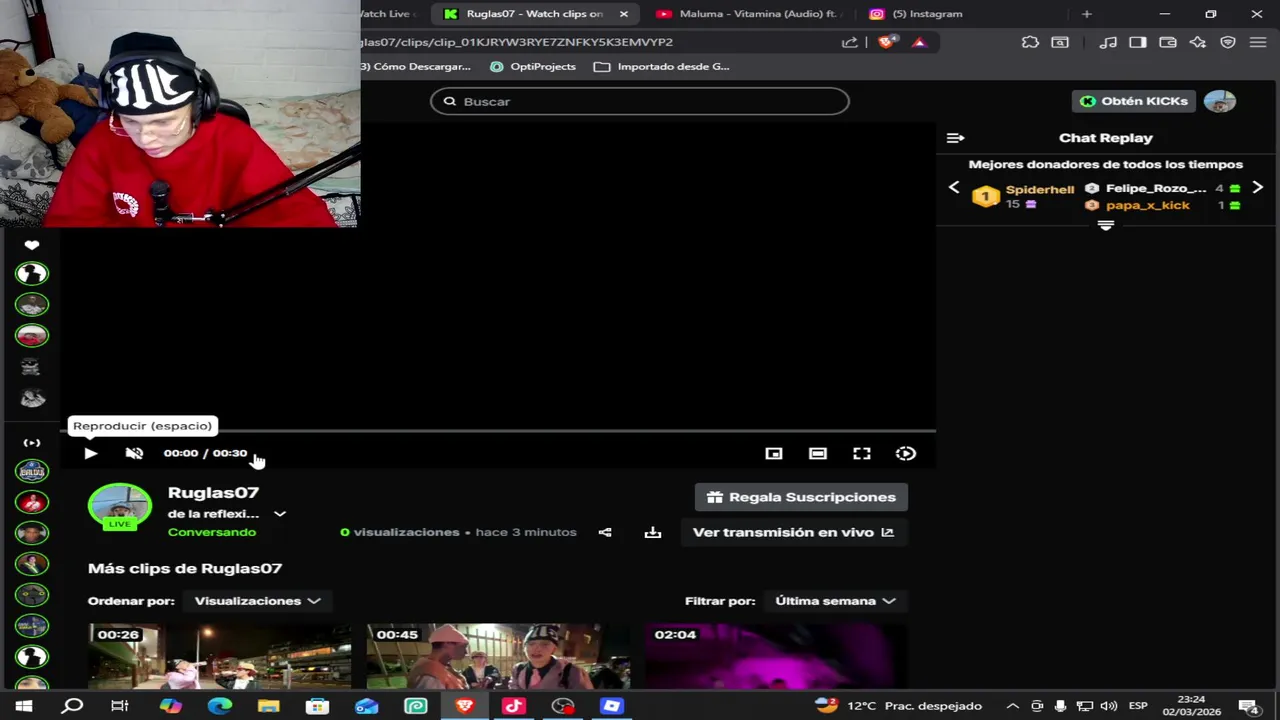Open the Visualizaciones sort dropdown
The image size is (1280, 720).
pyautogui.click(x=257, y=601)
